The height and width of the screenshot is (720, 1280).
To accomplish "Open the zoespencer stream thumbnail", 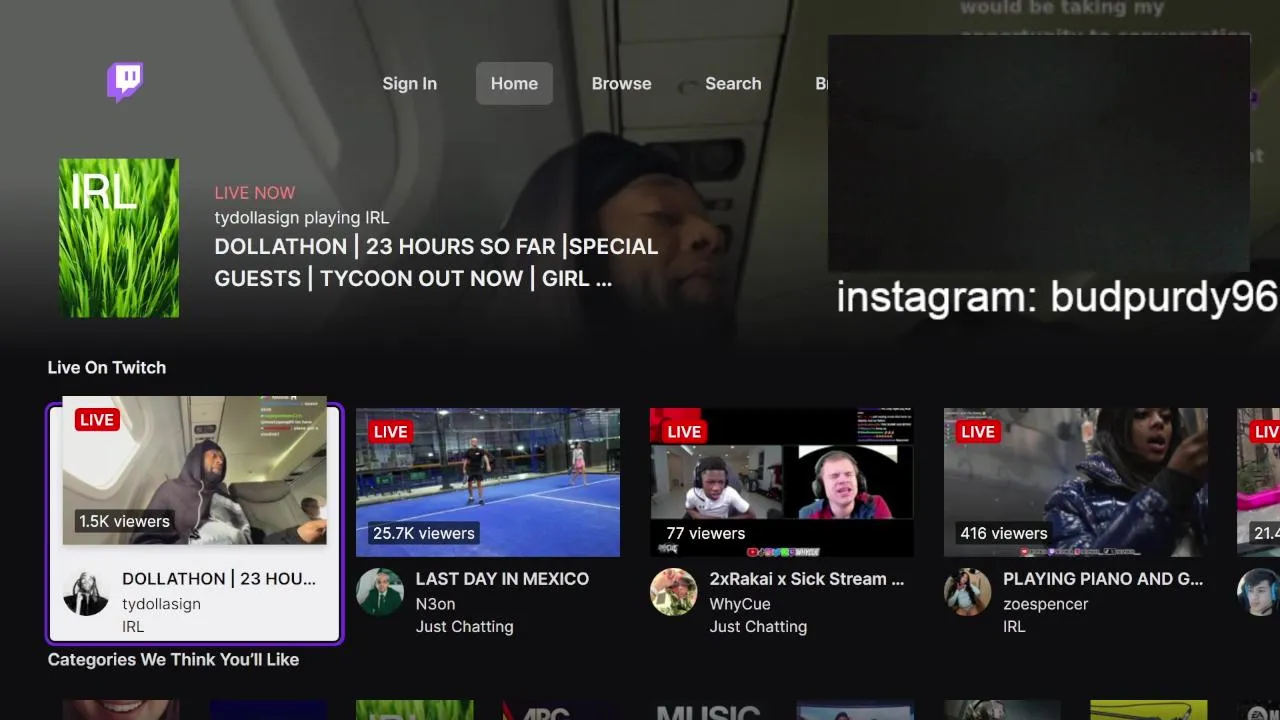I will tap(1076, 482).
